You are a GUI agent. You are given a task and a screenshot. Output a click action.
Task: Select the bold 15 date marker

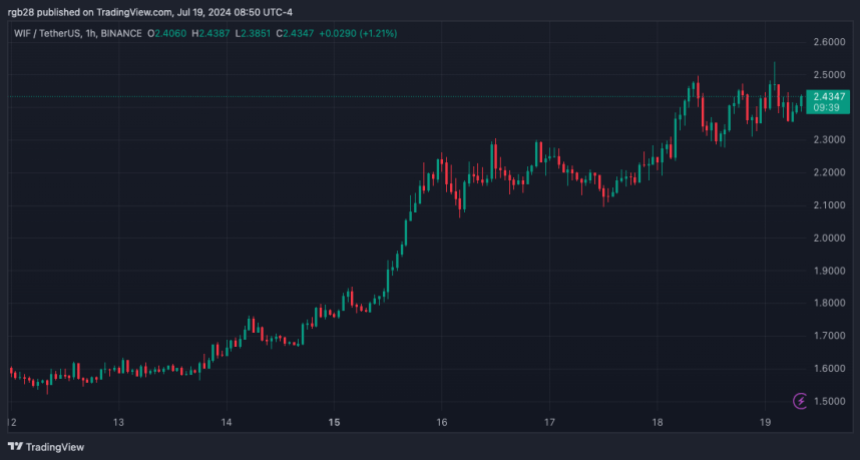335,422
